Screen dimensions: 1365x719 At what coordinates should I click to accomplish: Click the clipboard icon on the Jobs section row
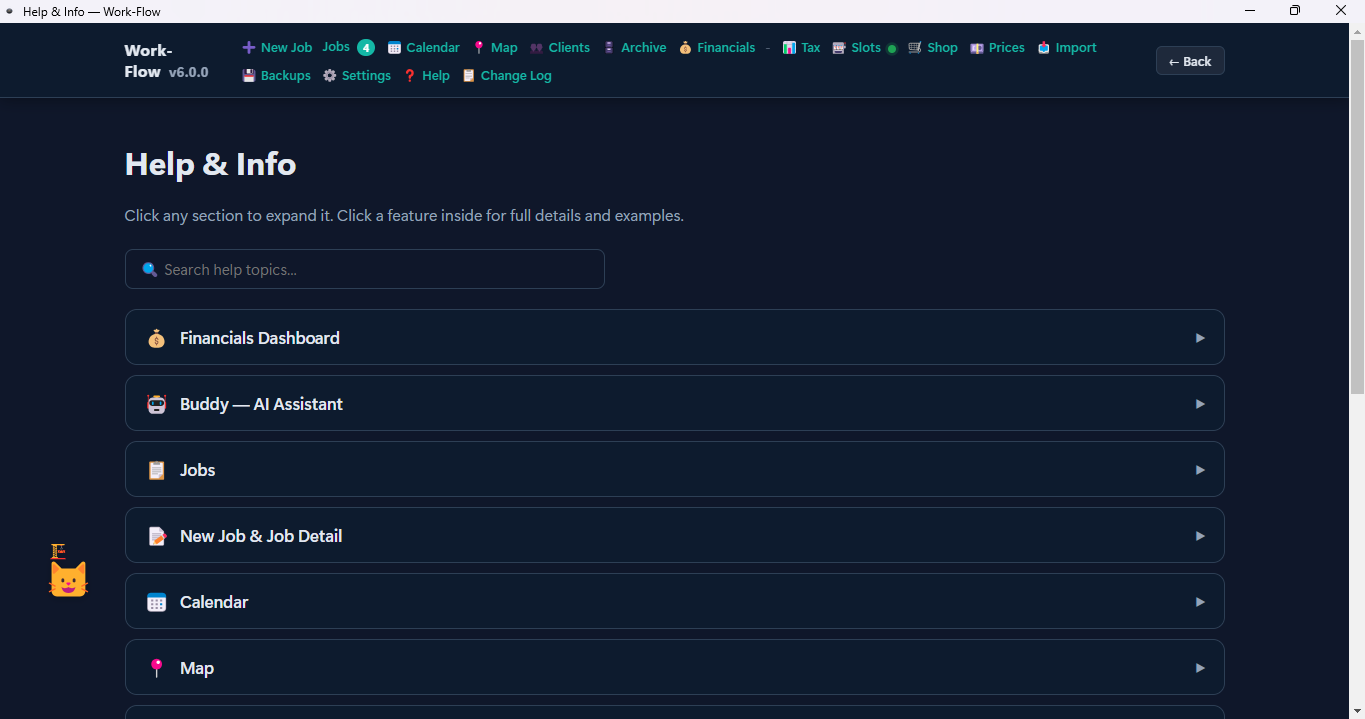click(156, 470)
